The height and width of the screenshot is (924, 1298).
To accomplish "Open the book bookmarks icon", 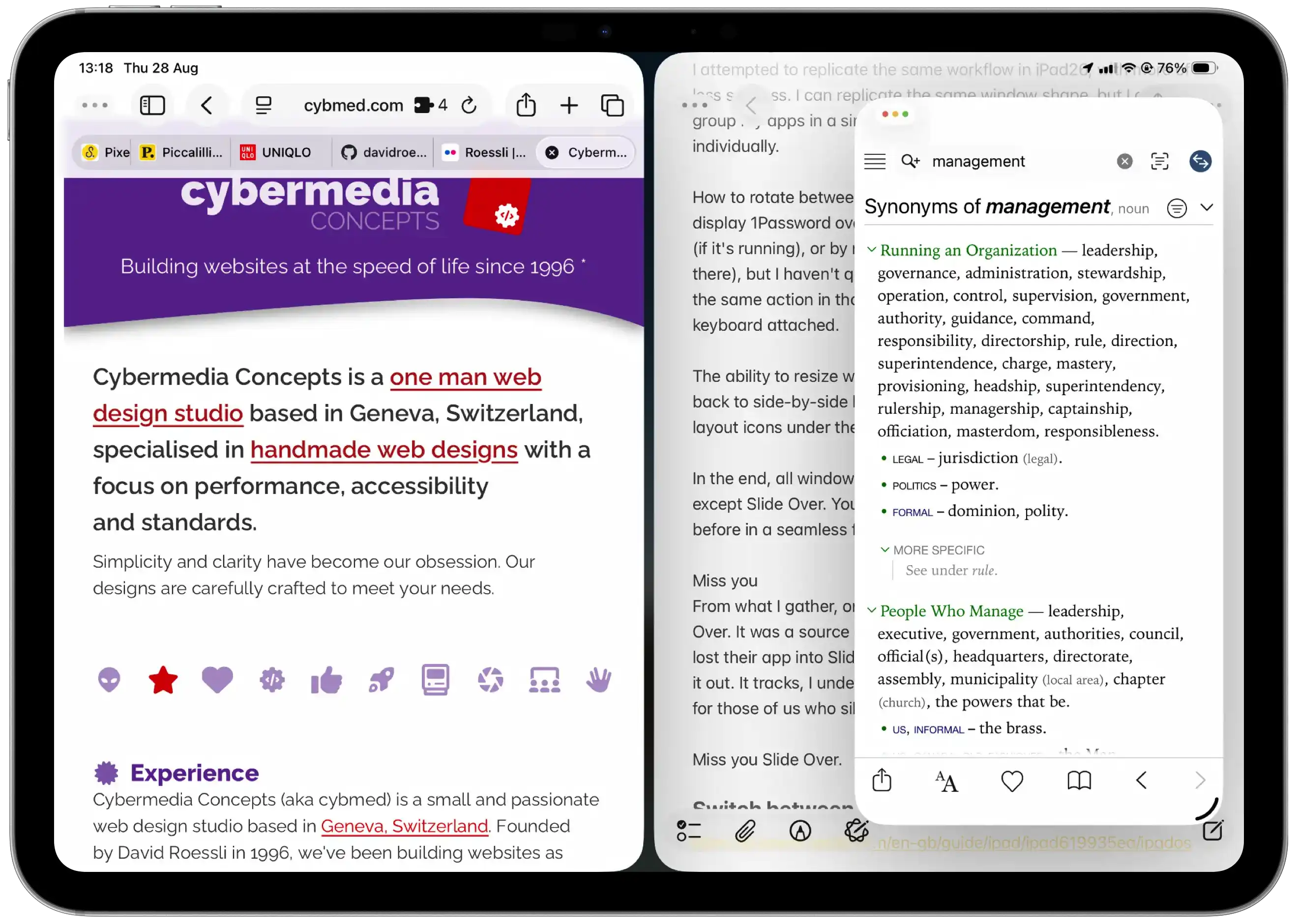I will [x=1079, y=781].
